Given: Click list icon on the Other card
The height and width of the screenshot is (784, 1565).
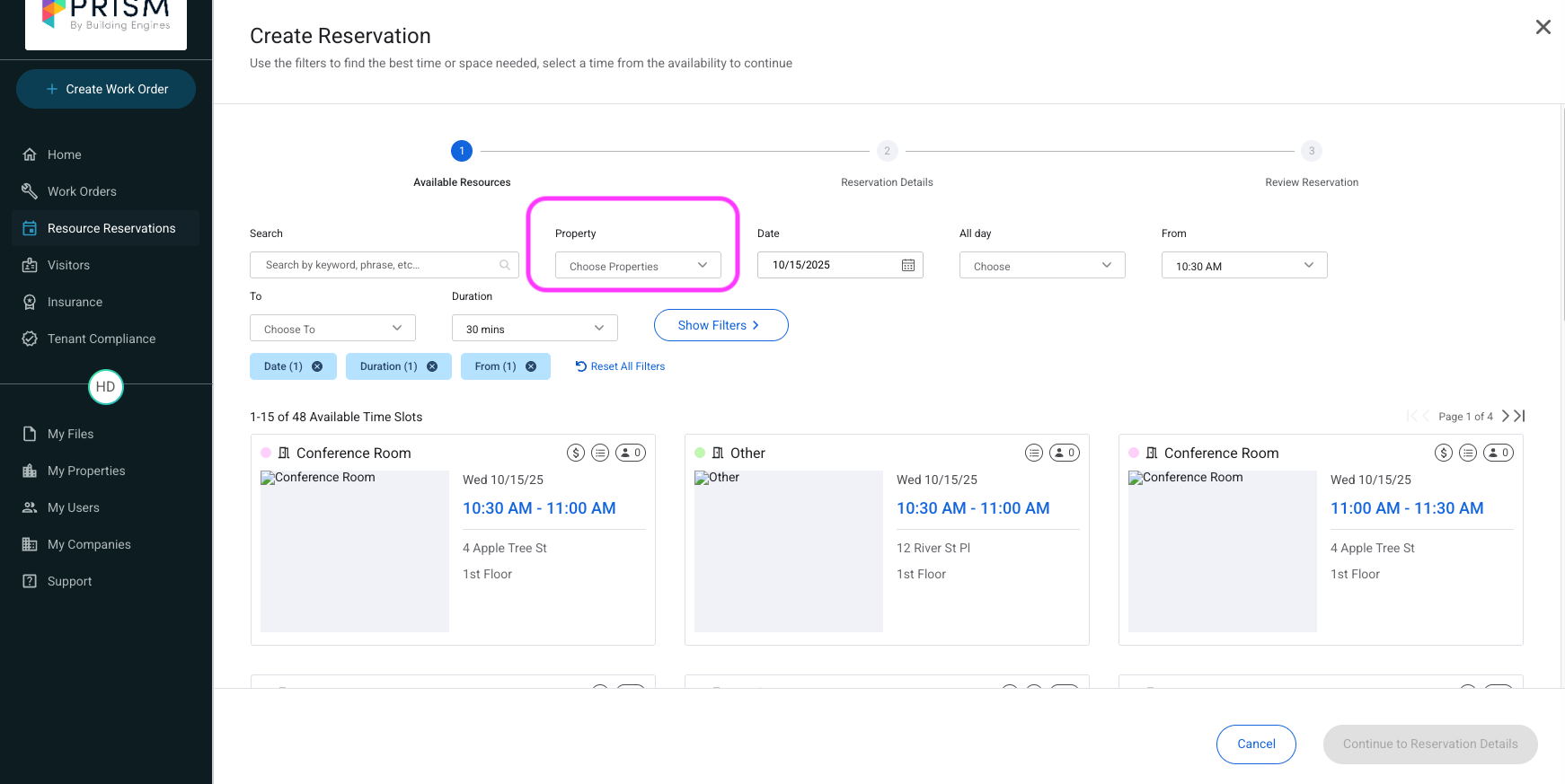Looking at the screenshot, I should coord(1034,453).
